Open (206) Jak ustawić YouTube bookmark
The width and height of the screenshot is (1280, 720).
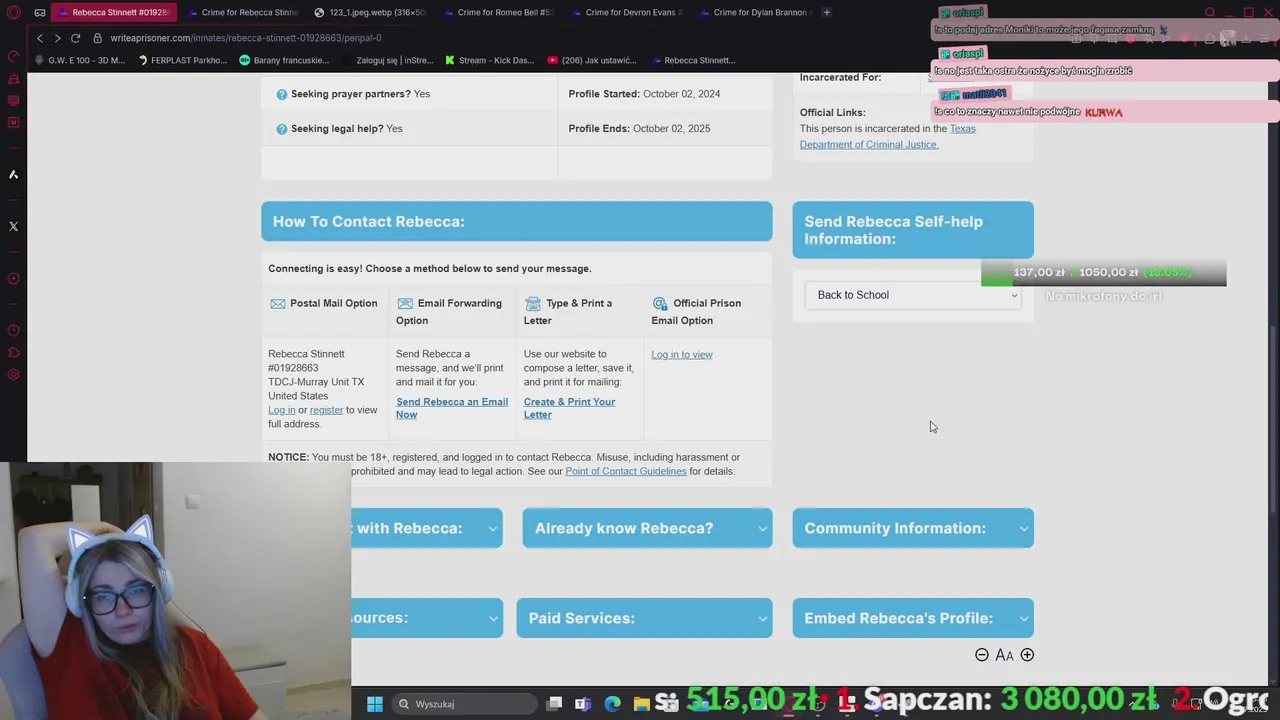[x=592, y=60]
